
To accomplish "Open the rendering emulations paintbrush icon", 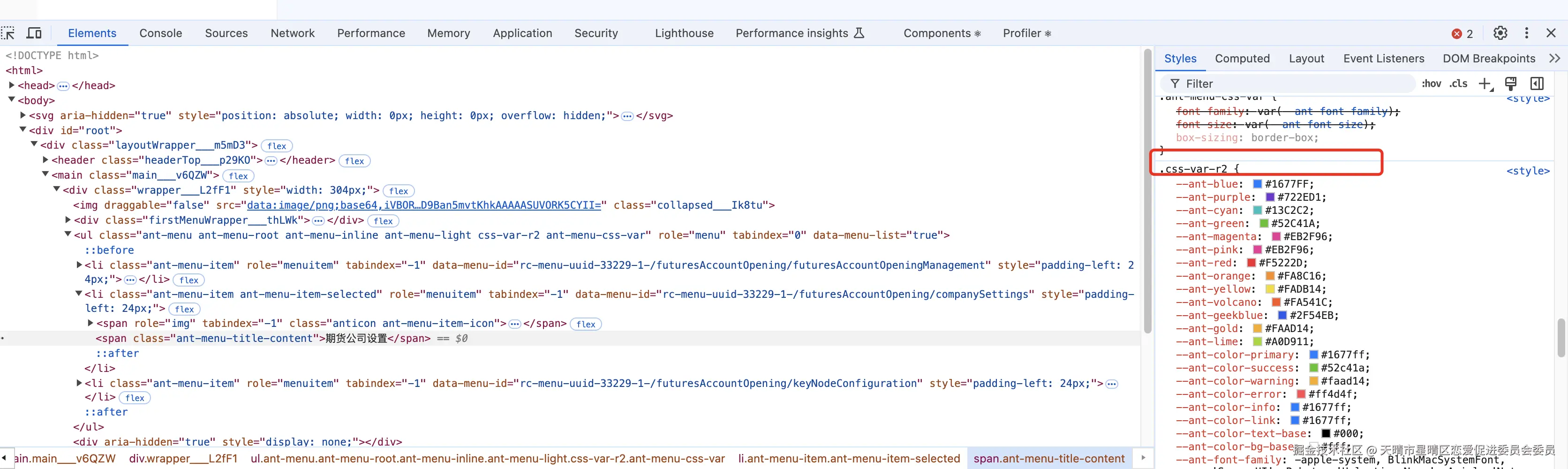I will [x=1510, y=84].
